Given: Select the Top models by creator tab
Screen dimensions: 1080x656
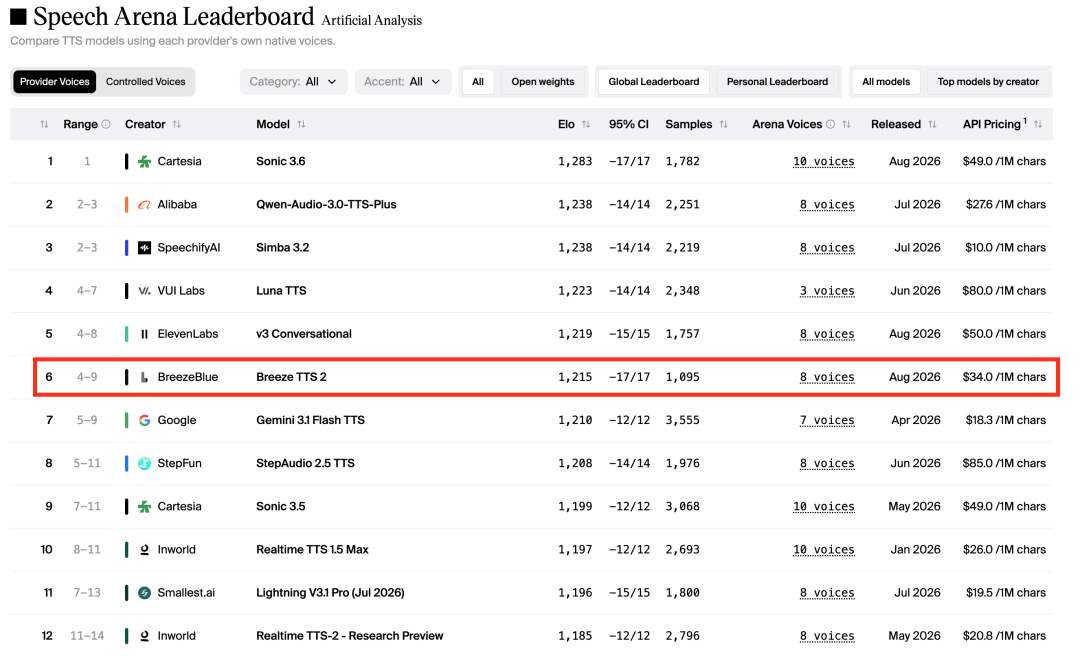Looking at the screenshot, I should coord(988,82).
